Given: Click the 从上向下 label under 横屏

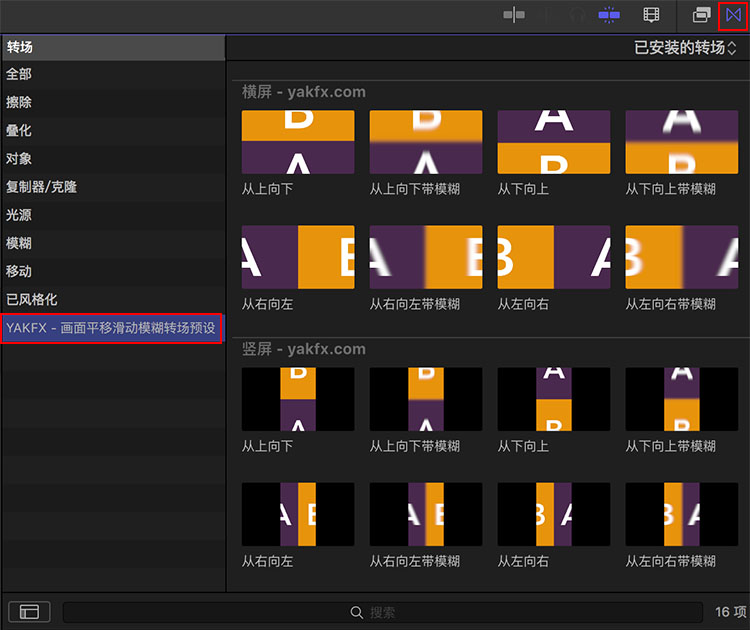Looking at the screenshot, I should [267, 189].
